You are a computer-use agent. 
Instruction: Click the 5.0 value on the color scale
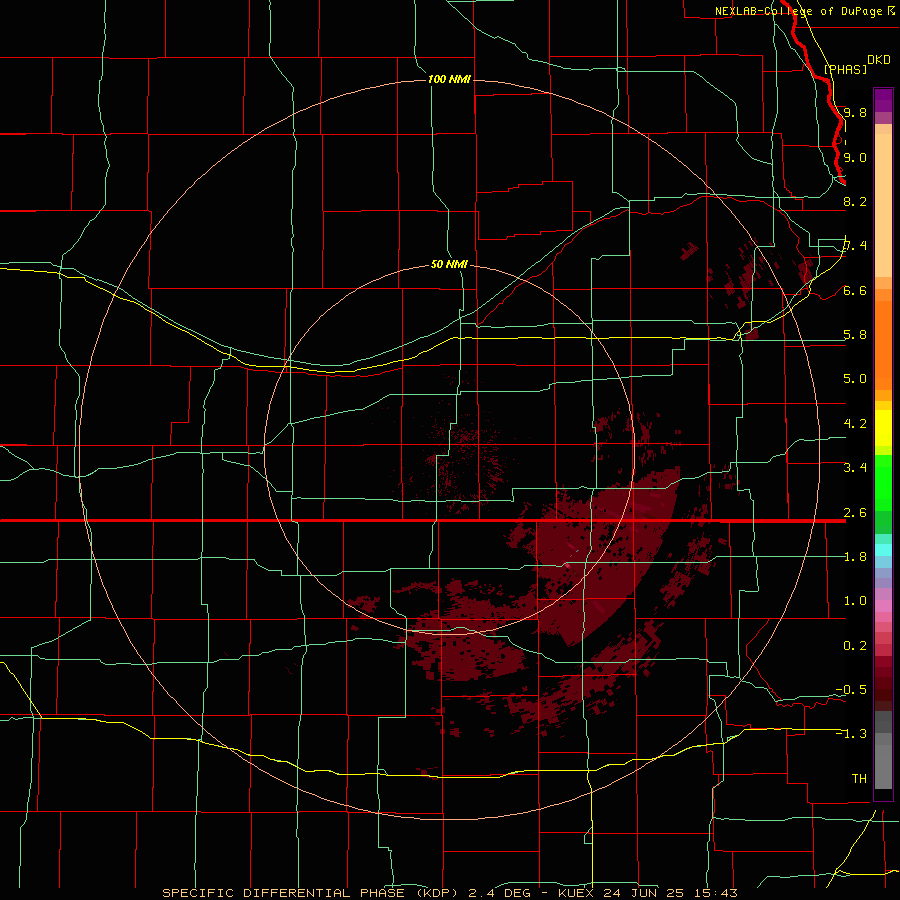[855, 379]
